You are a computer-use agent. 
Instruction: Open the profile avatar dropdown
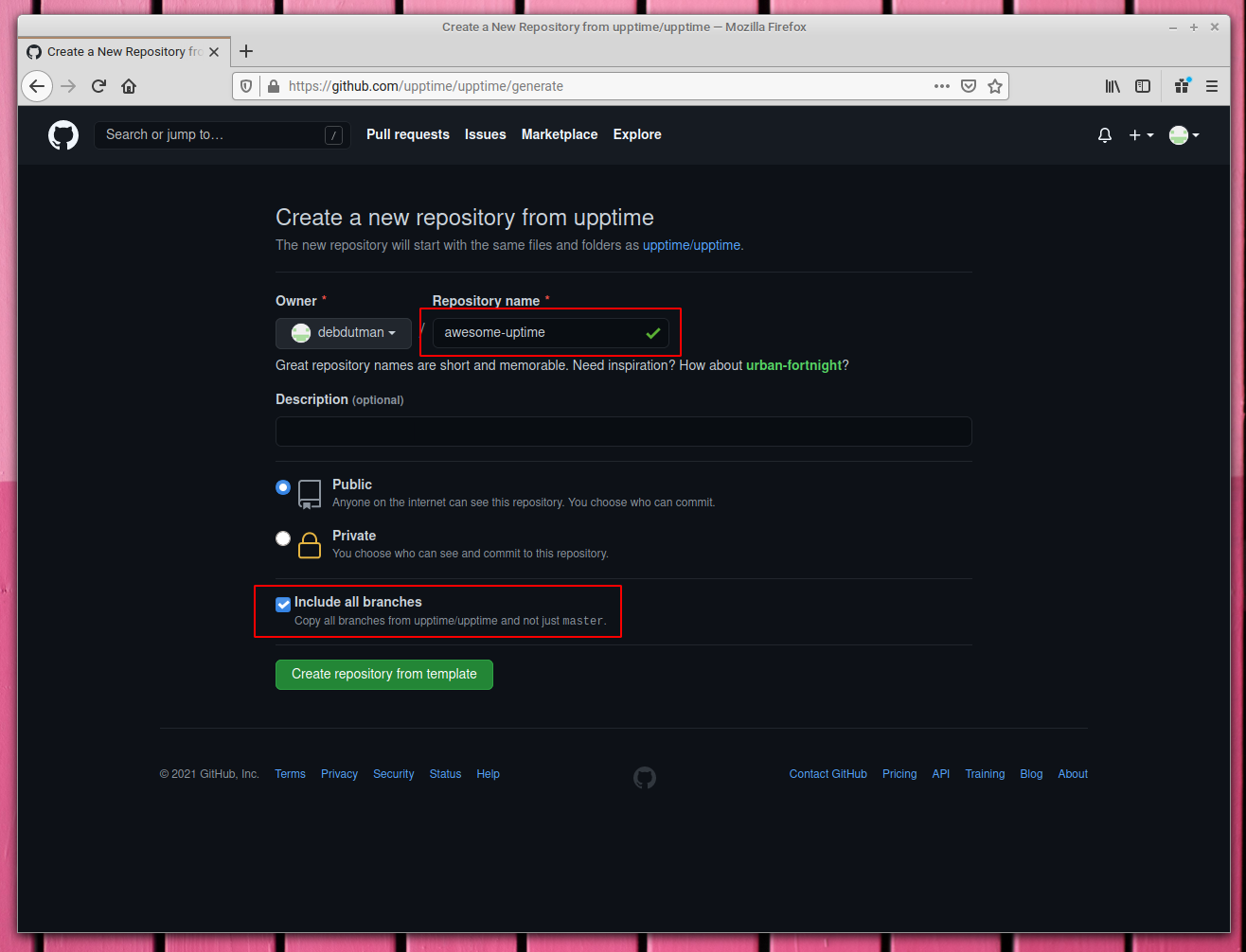click(1184, 134)
